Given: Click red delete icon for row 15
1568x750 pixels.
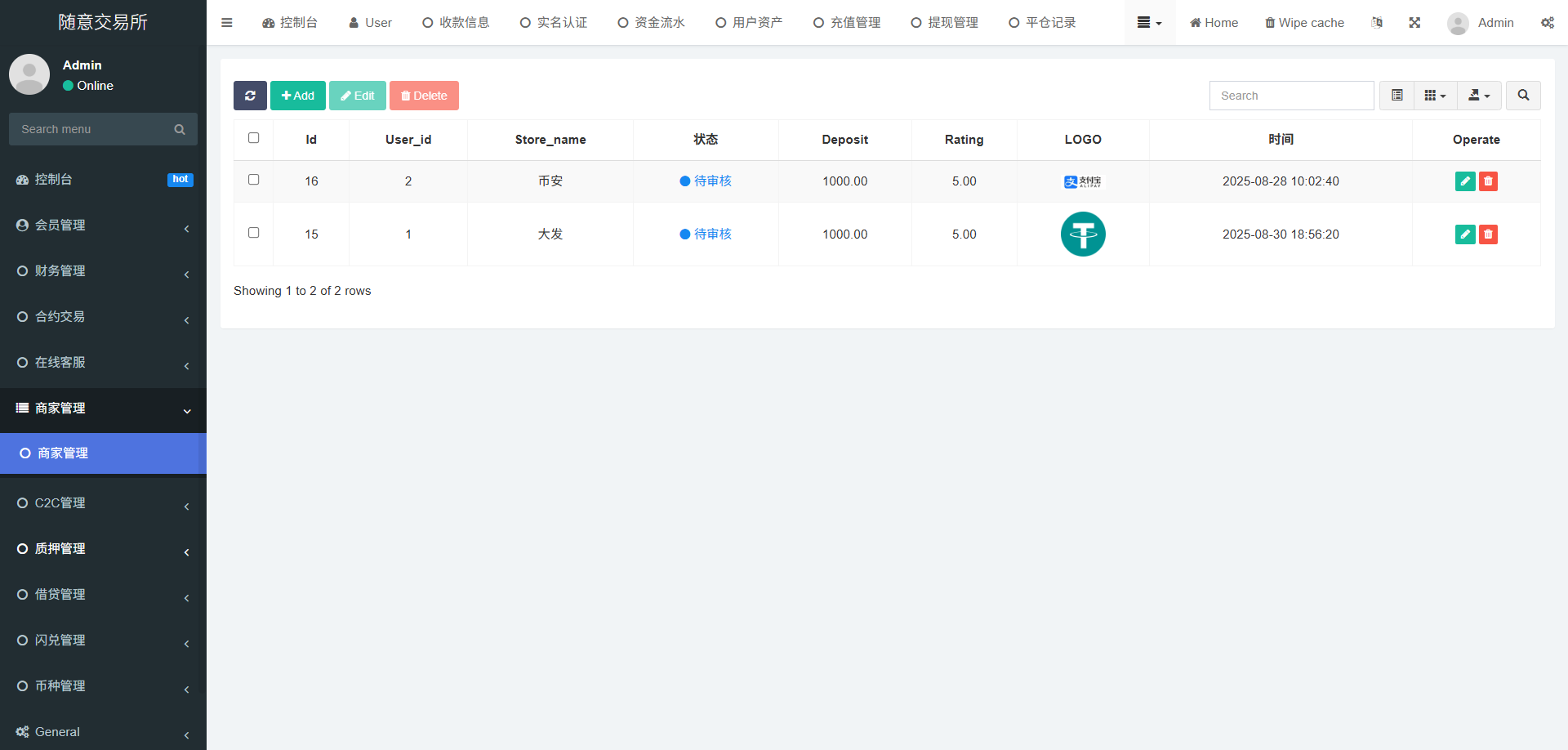Looking at the screenshot, I should (1488, 234).
